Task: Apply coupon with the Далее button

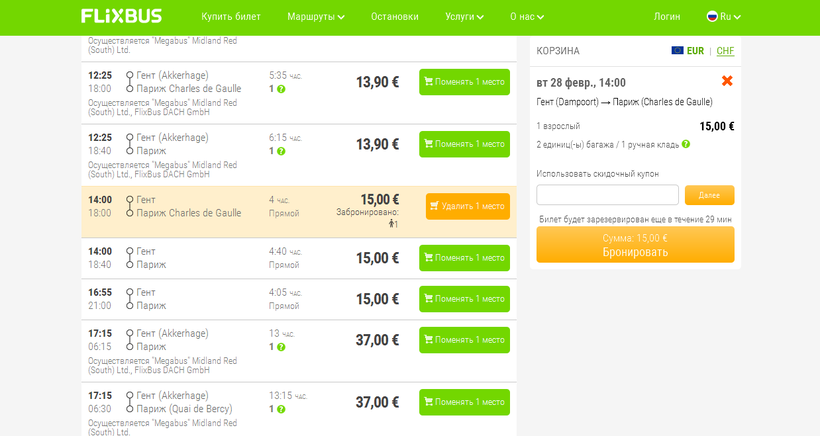Action: point(709,195)
